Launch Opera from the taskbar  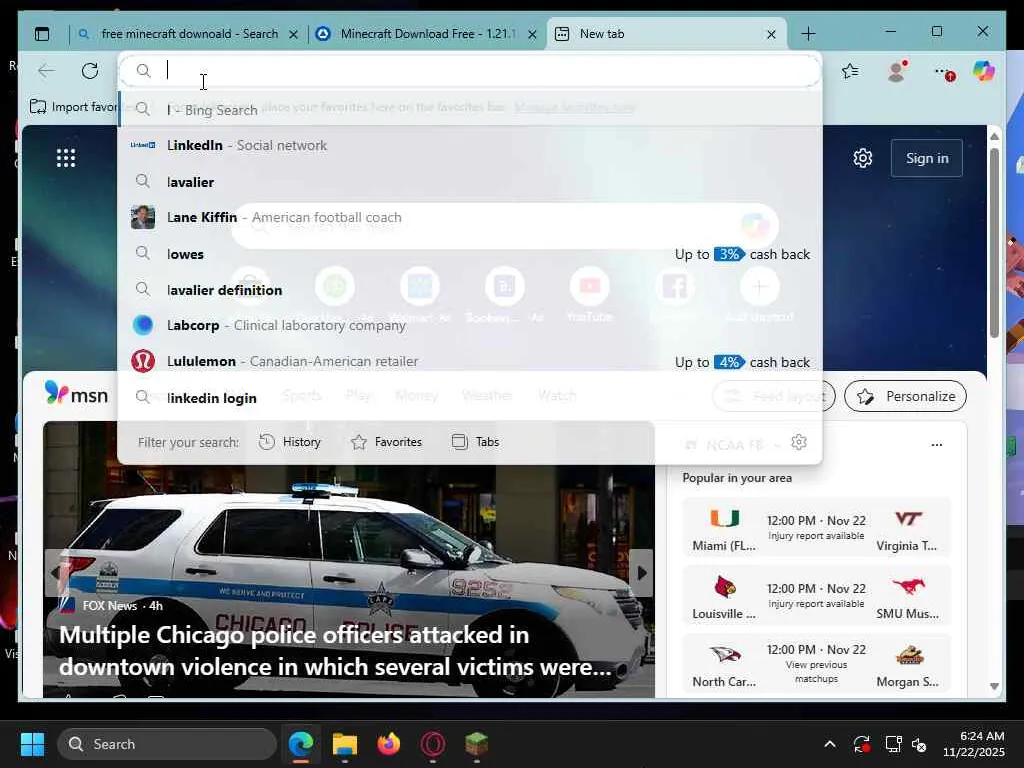coord(432,744)
